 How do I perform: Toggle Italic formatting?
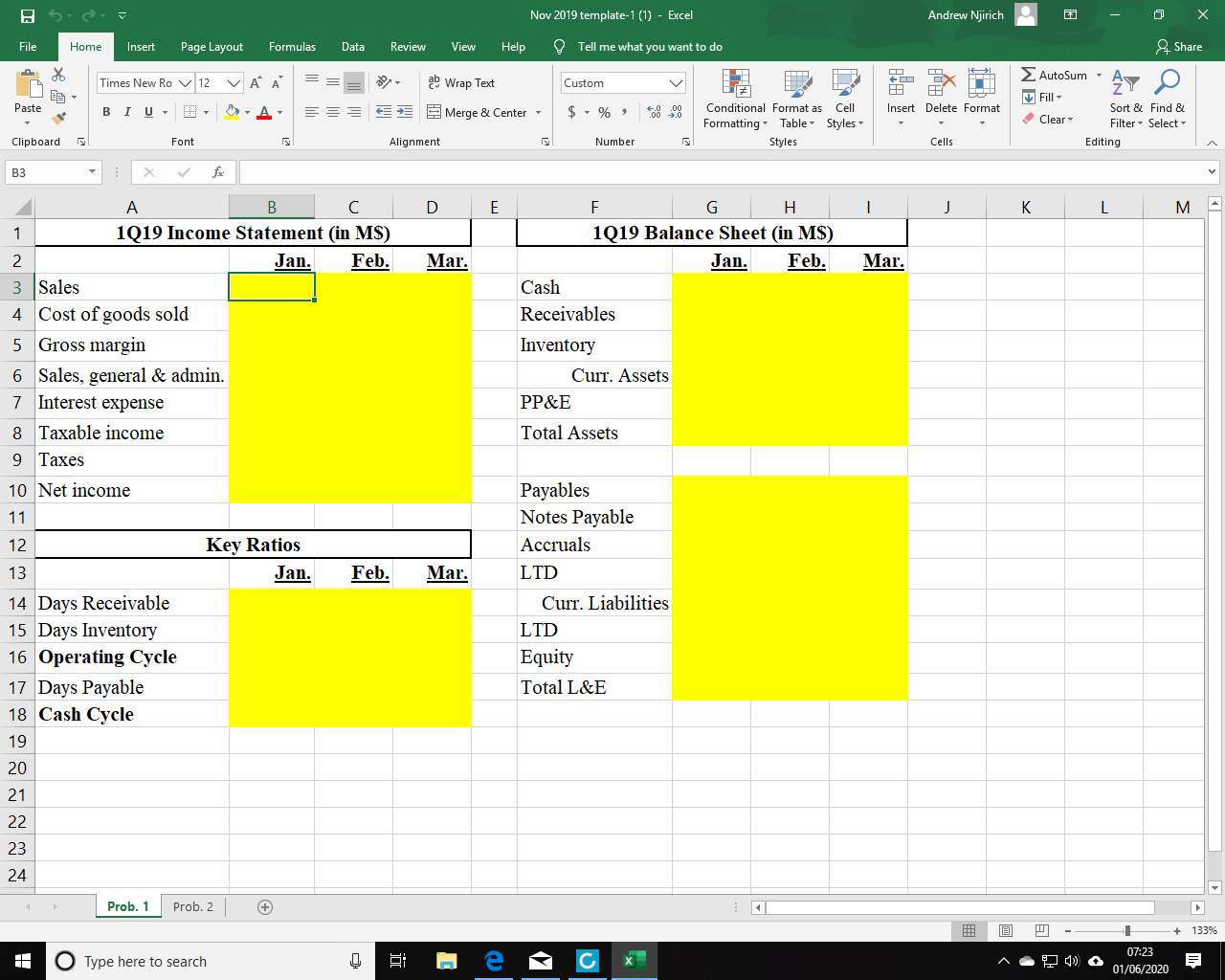(127, 112)
